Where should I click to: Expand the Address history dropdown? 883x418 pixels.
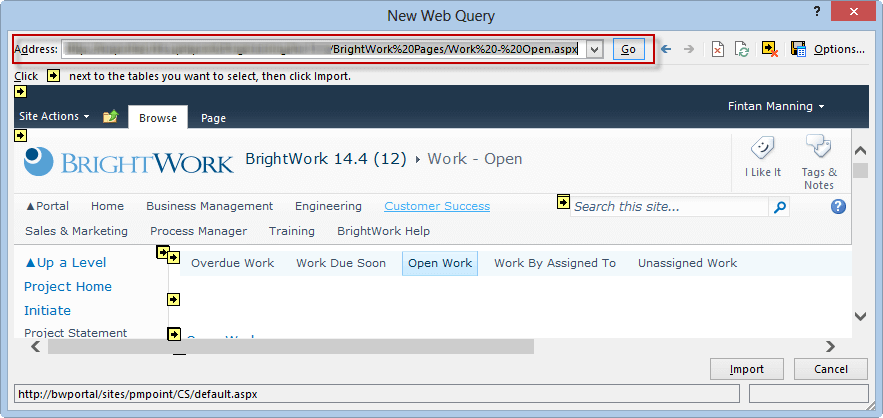pyautogui.click(x=595, y=49)
